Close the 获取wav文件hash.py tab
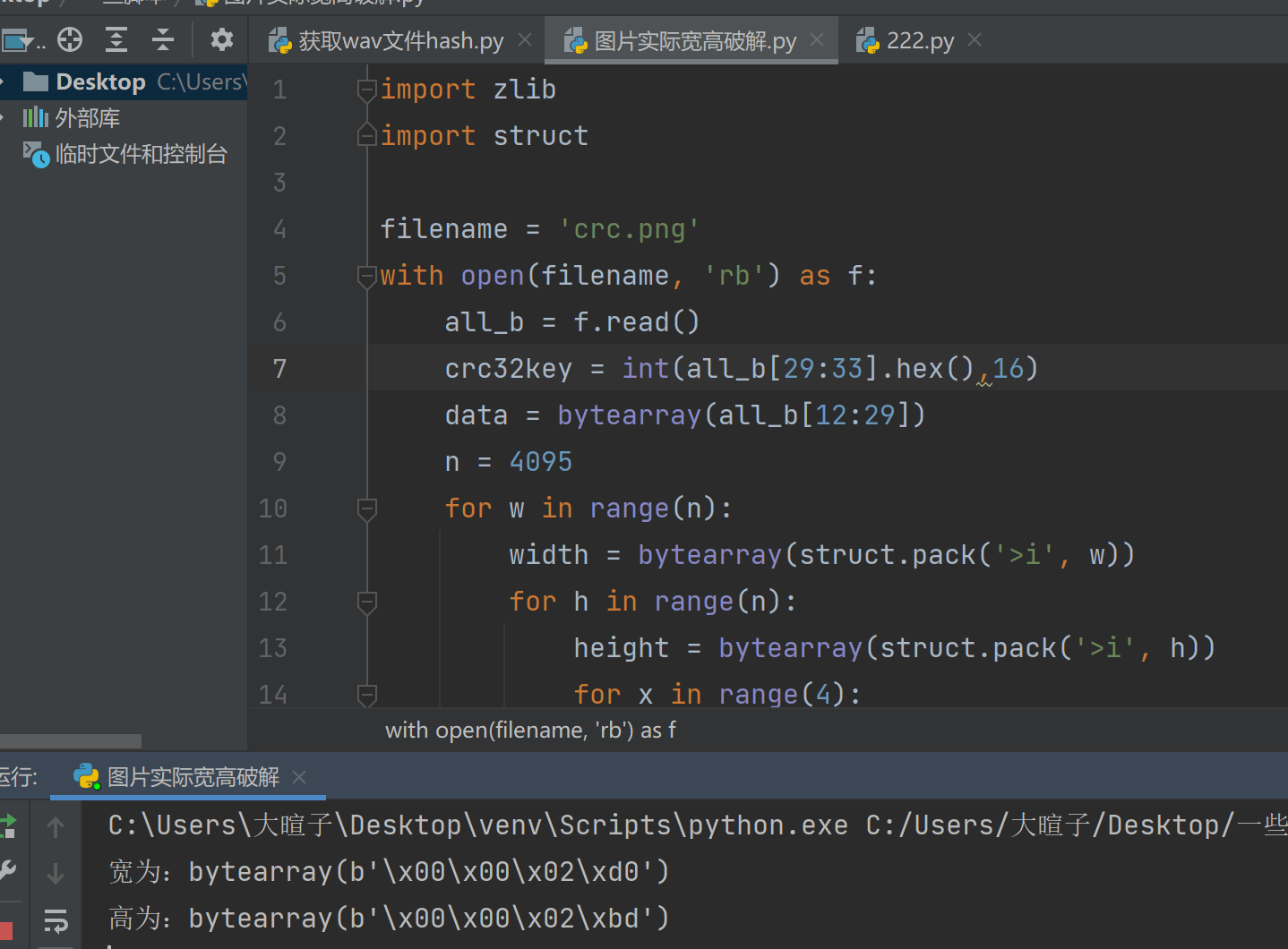The width and height of the screenshot is (1288, 949). 525,40
